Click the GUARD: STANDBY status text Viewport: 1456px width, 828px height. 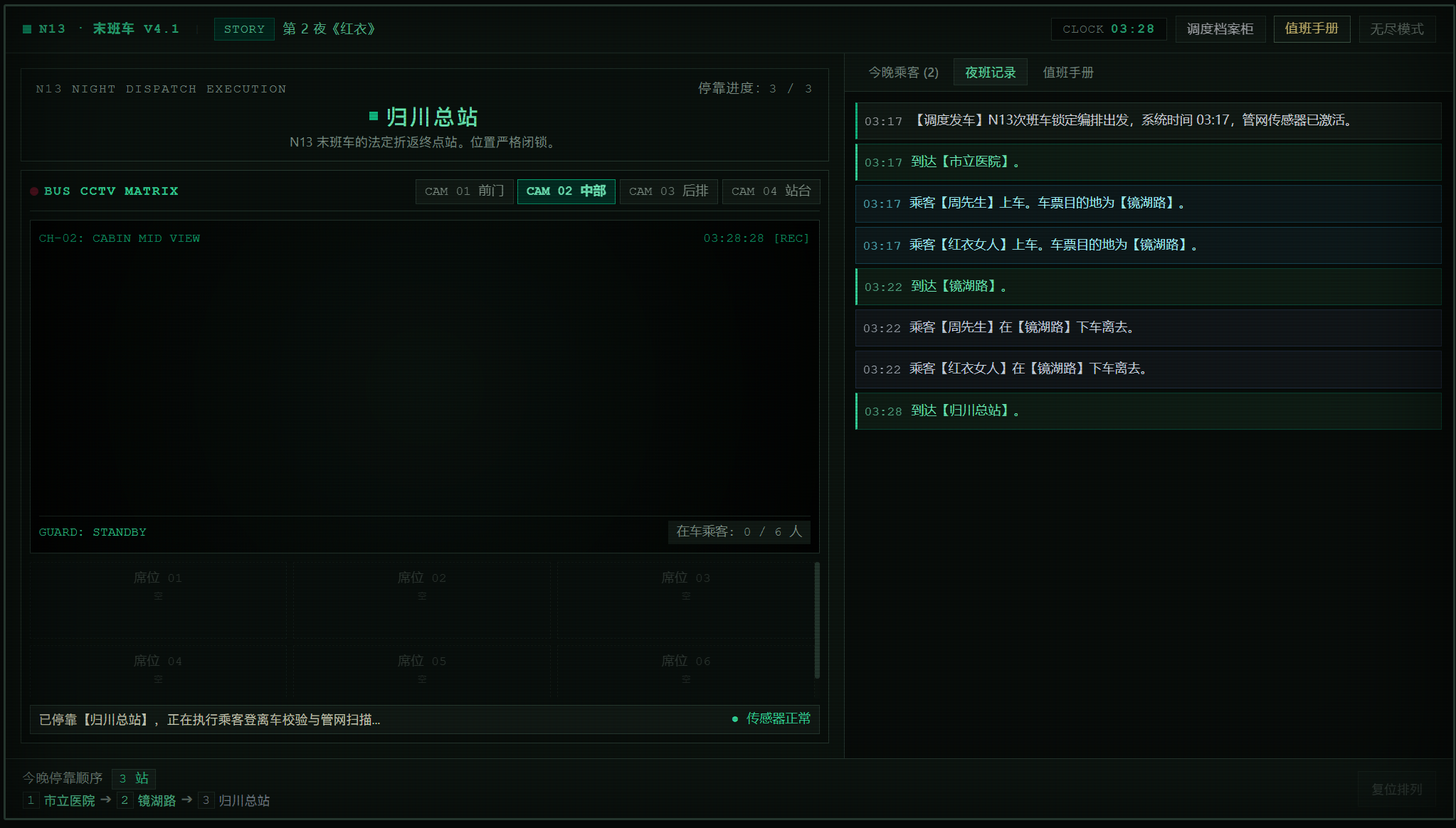93,532
